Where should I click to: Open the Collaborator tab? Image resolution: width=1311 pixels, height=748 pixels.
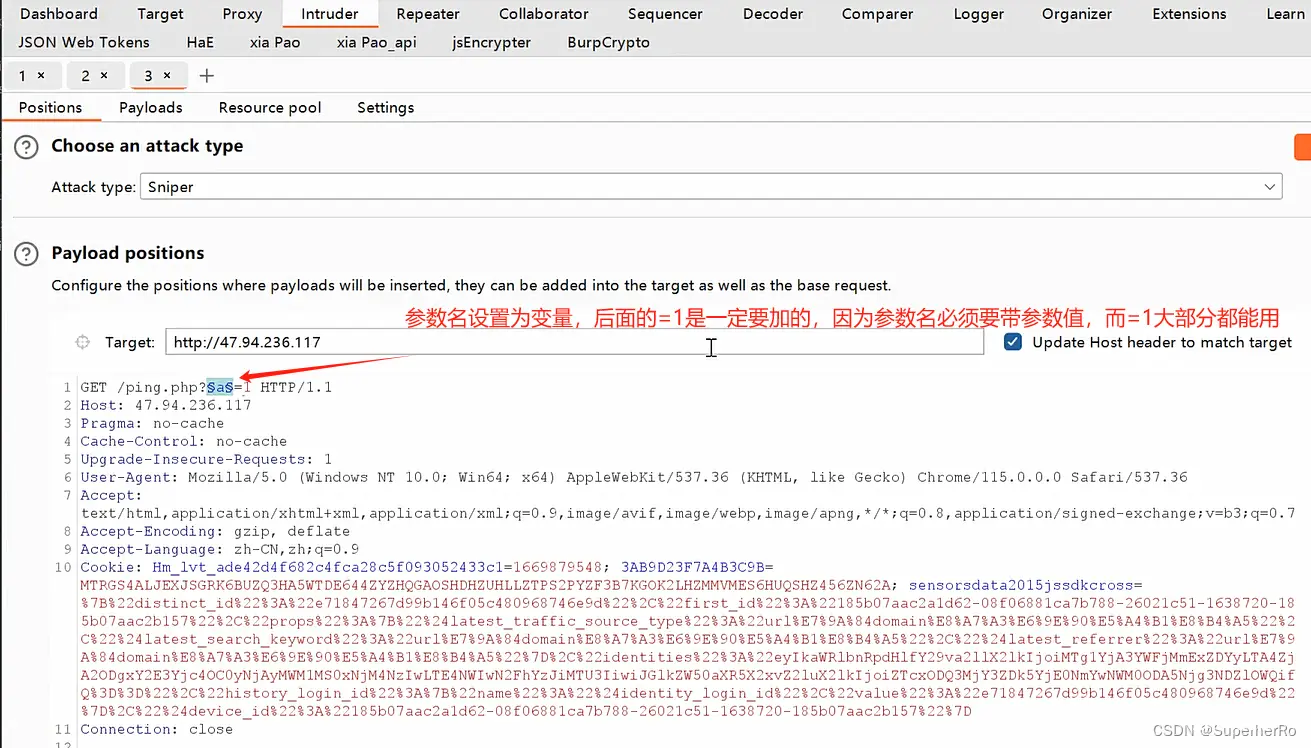(x=544, y=14)
